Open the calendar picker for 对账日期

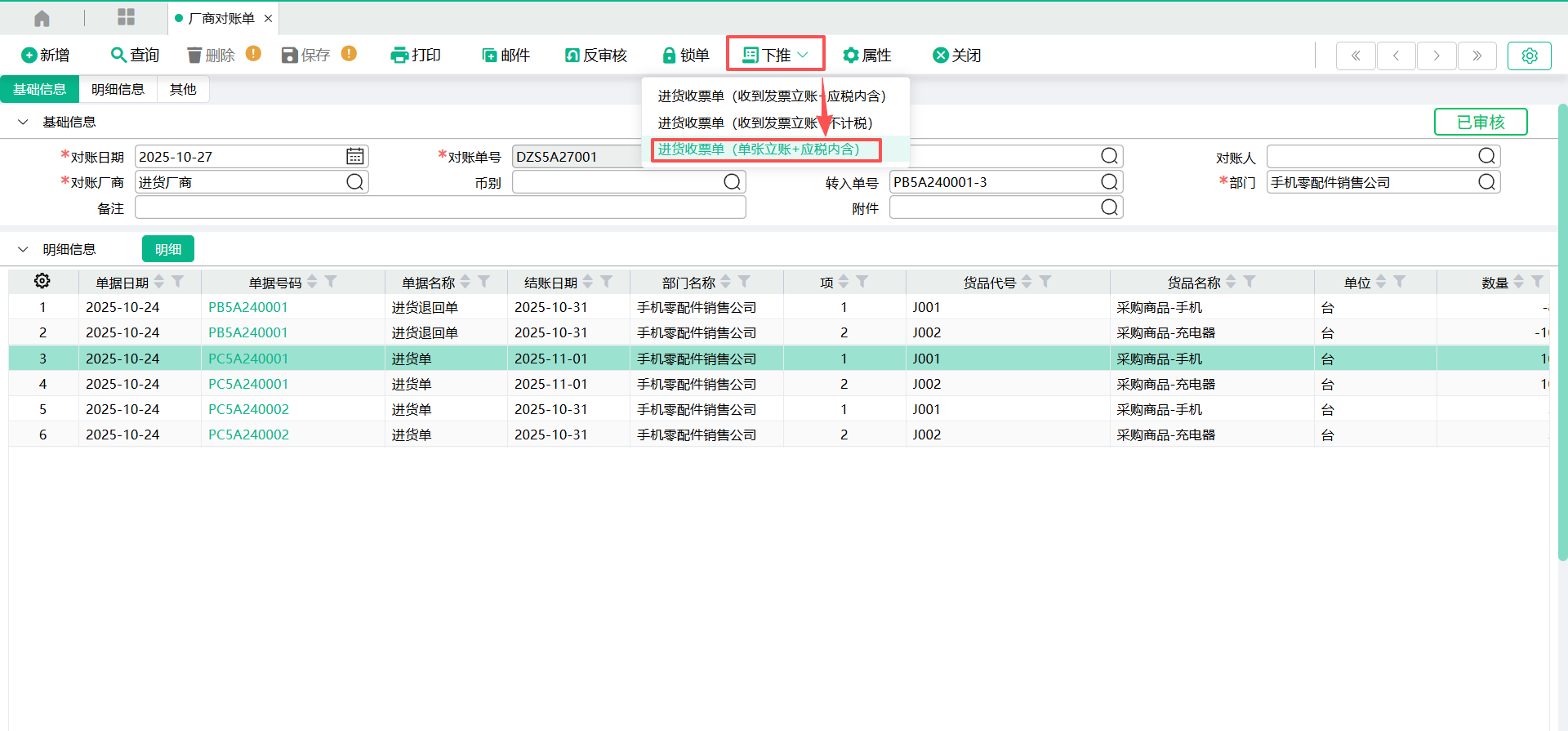point(354,157)
